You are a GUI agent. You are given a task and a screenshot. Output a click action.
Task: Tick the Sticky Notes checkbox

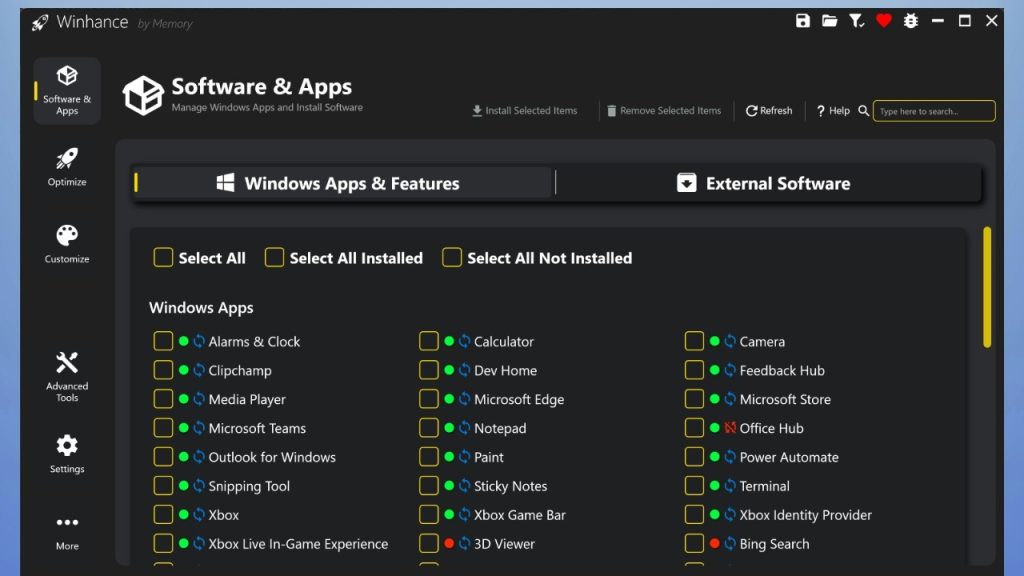point(428,486)
